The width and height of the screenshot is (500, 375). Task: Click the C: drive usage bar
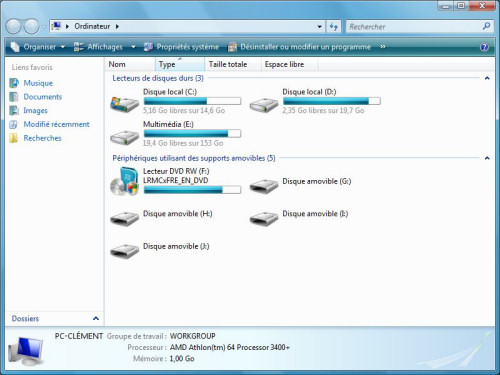192,101
